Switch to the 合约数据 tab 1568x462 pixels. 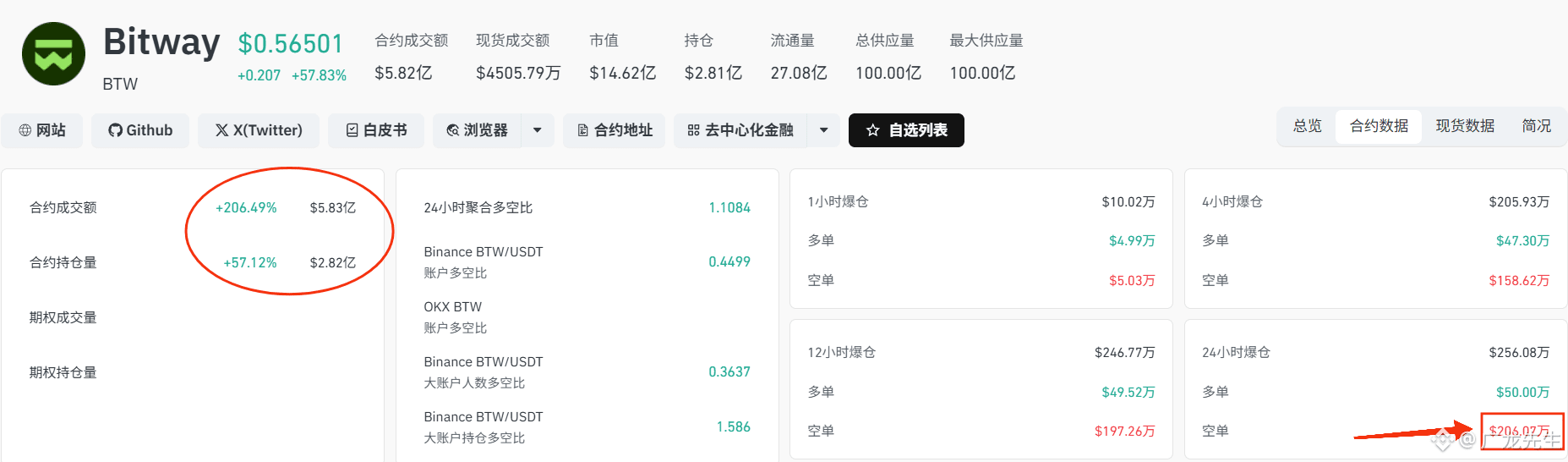click(1379, 126)
